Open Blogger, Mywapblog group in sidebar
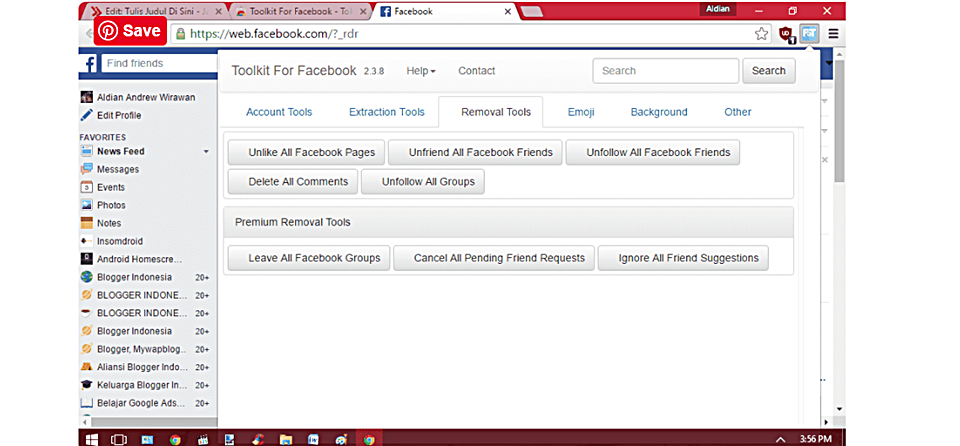Viewport: 960px width, 446px height. 142,349
